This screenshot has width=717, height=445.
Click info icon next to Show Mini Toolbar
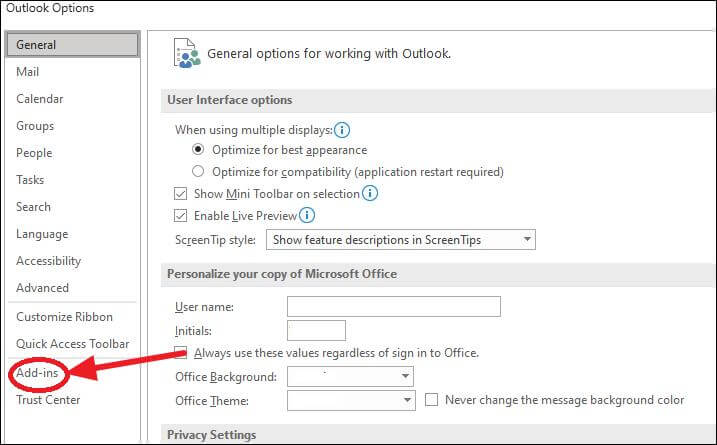(370, 193)
